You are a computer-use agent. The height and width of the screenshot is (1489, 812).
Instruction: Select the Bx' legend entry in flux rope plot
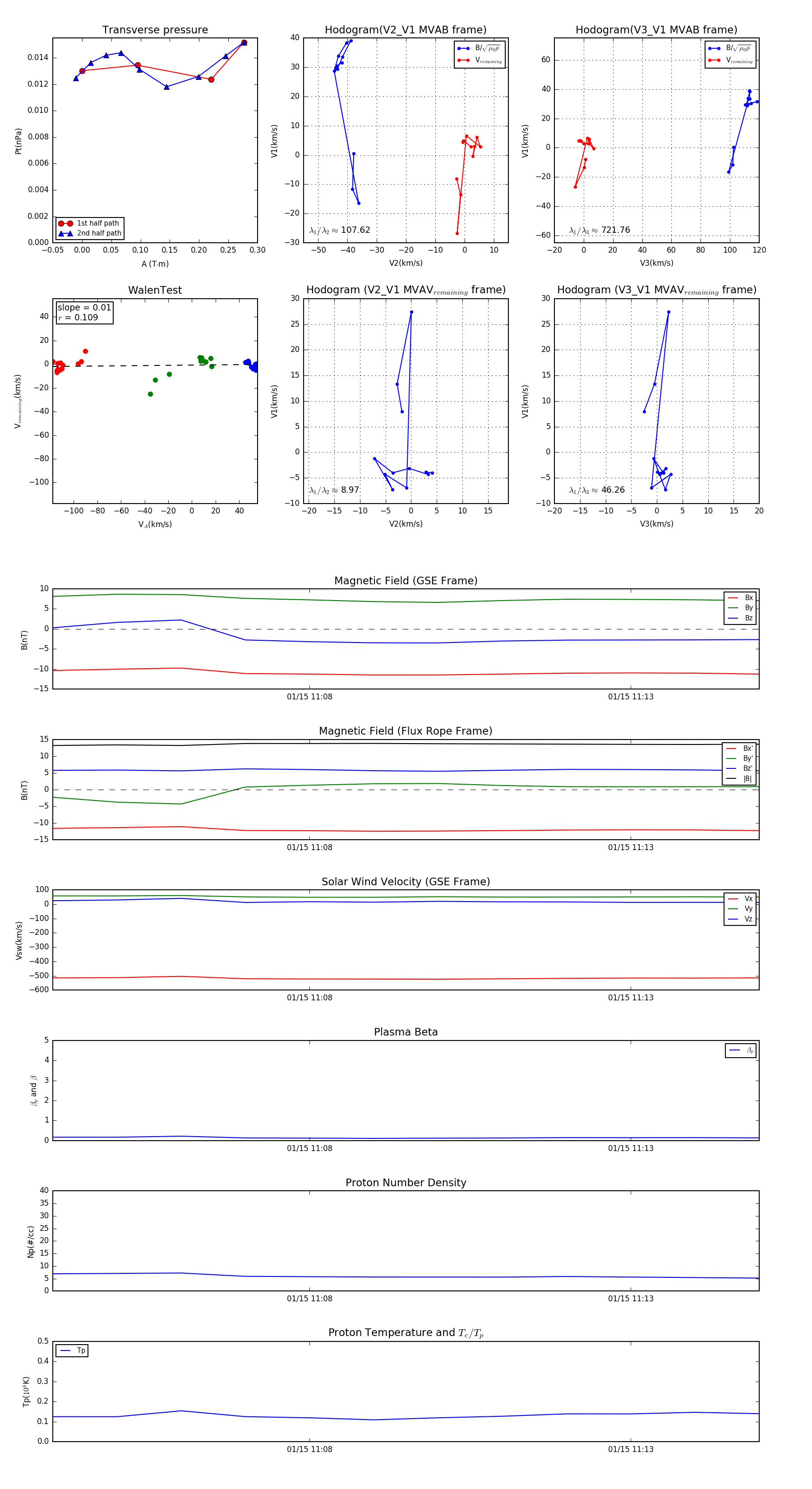[739, 749]
